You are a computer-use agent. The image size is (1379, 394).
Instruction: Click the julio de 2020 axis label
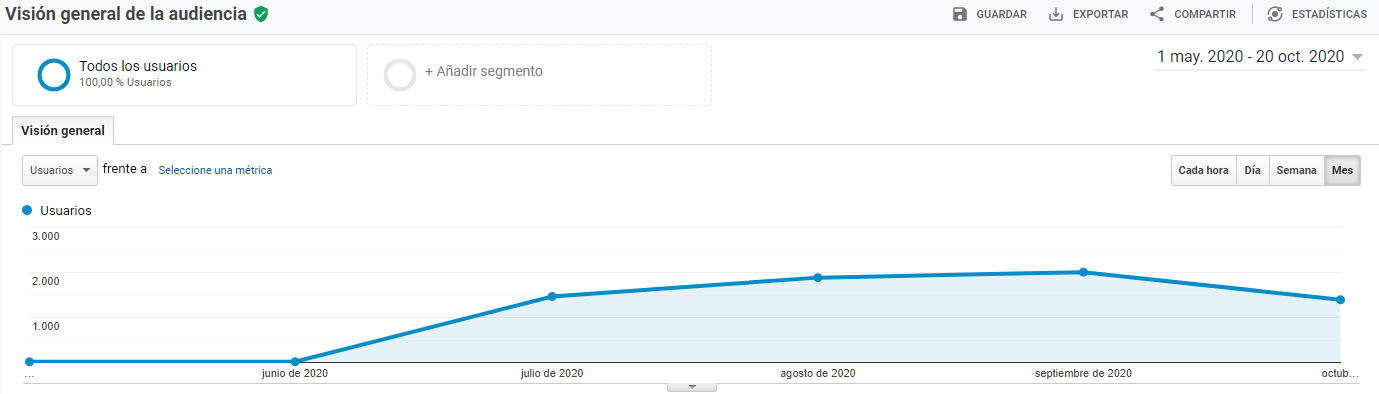[552, 373]
